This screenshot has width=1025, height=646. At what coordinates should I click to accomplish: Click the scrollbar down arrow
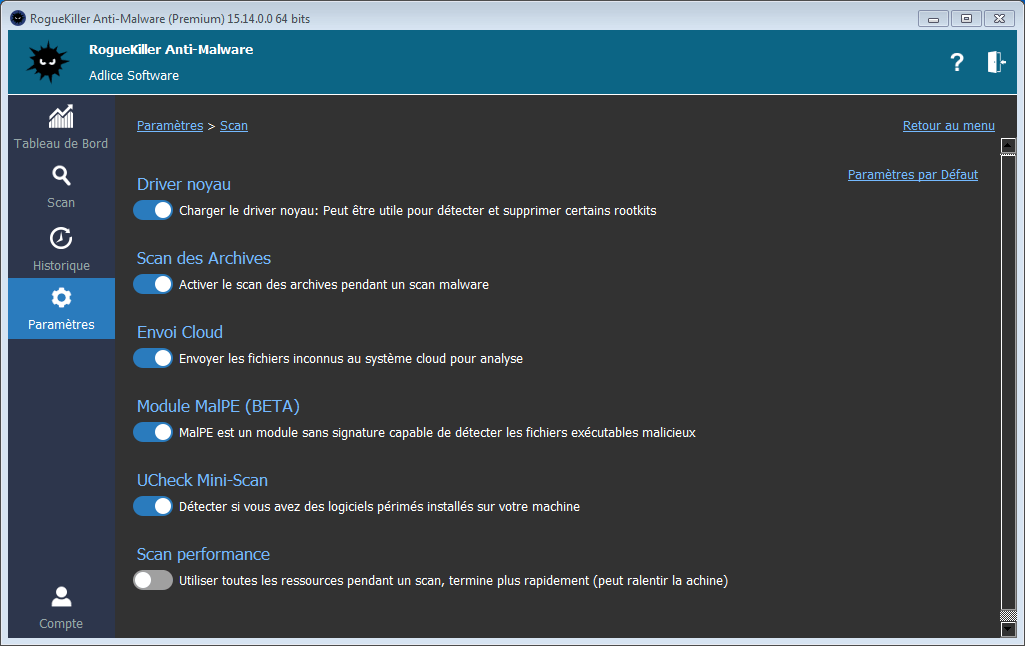coord(1008,628)
